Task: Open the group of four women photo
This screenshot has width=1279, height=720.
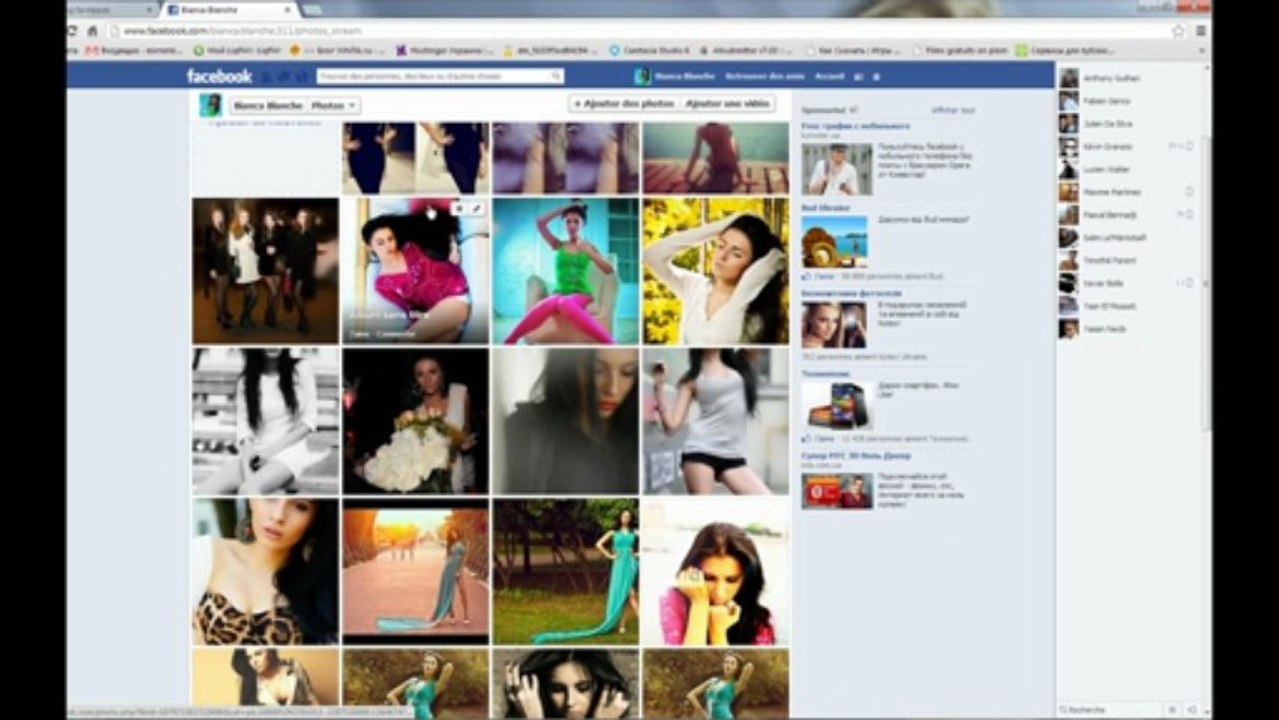Action: (265, 271)
